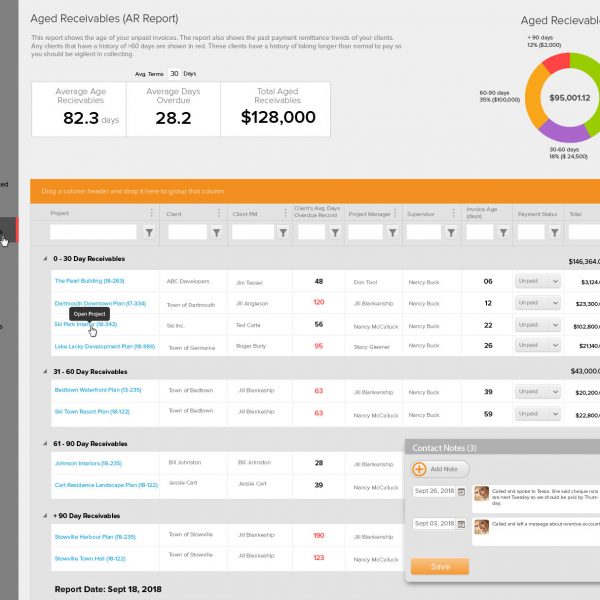Collapse the 61 - 90 Day Receivables group
Screen dimensions: 600x600
[45, 443]
